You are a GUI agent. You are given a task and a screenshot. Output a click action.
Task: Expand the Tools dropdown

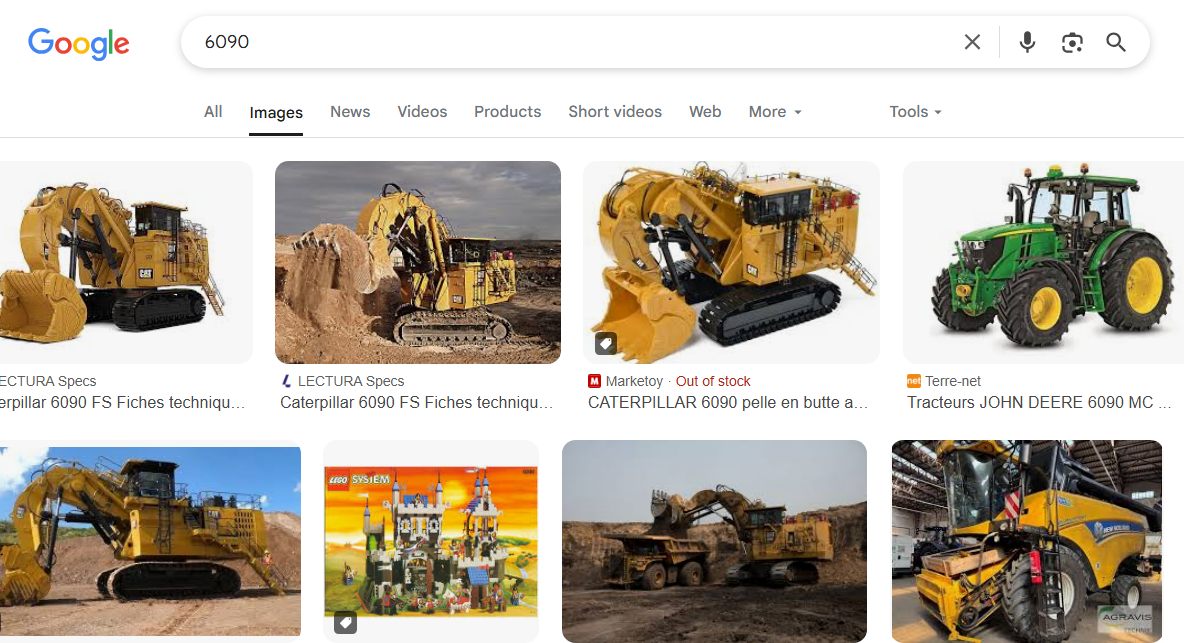(x=915, y=112)
